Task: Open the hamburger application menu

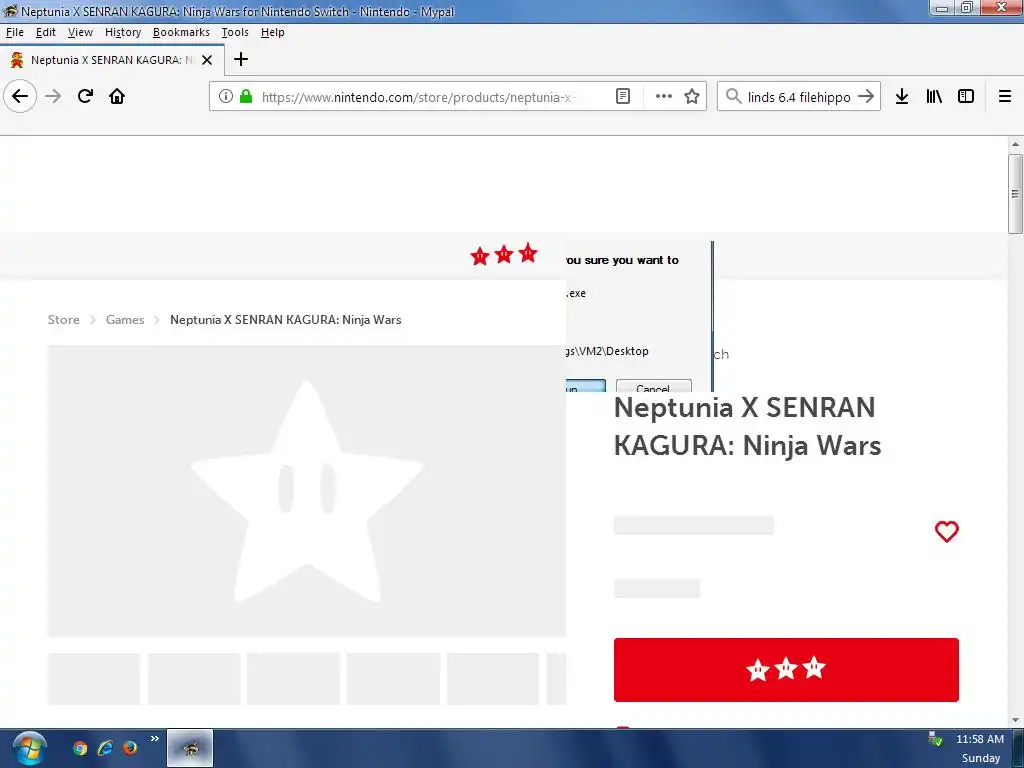Action: point(1005,97)
